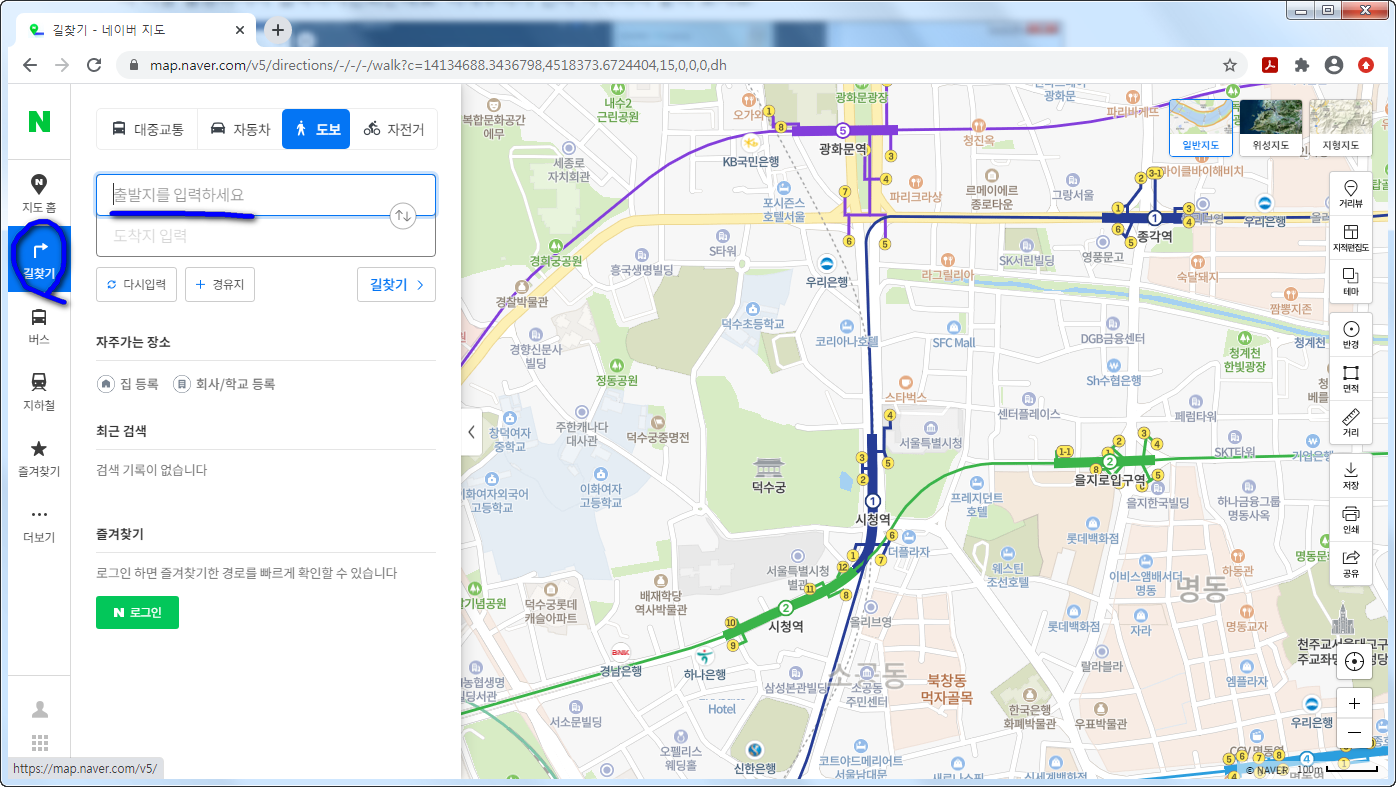Viewport: 1396px width, 787px height.
Task: Open 더보기 more menu in the sidebar
Action: tap(39, 525)
